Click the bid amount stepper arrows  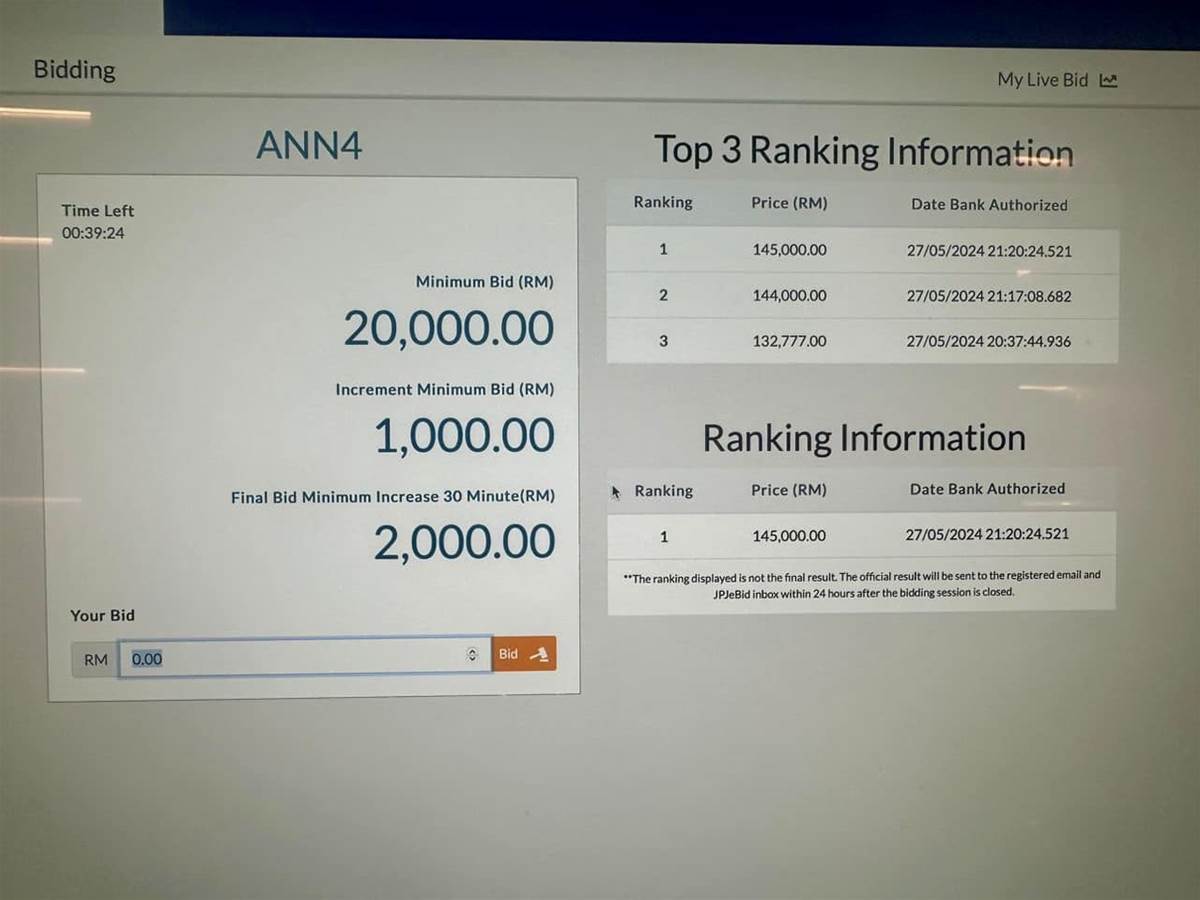[x=472, y=655]
